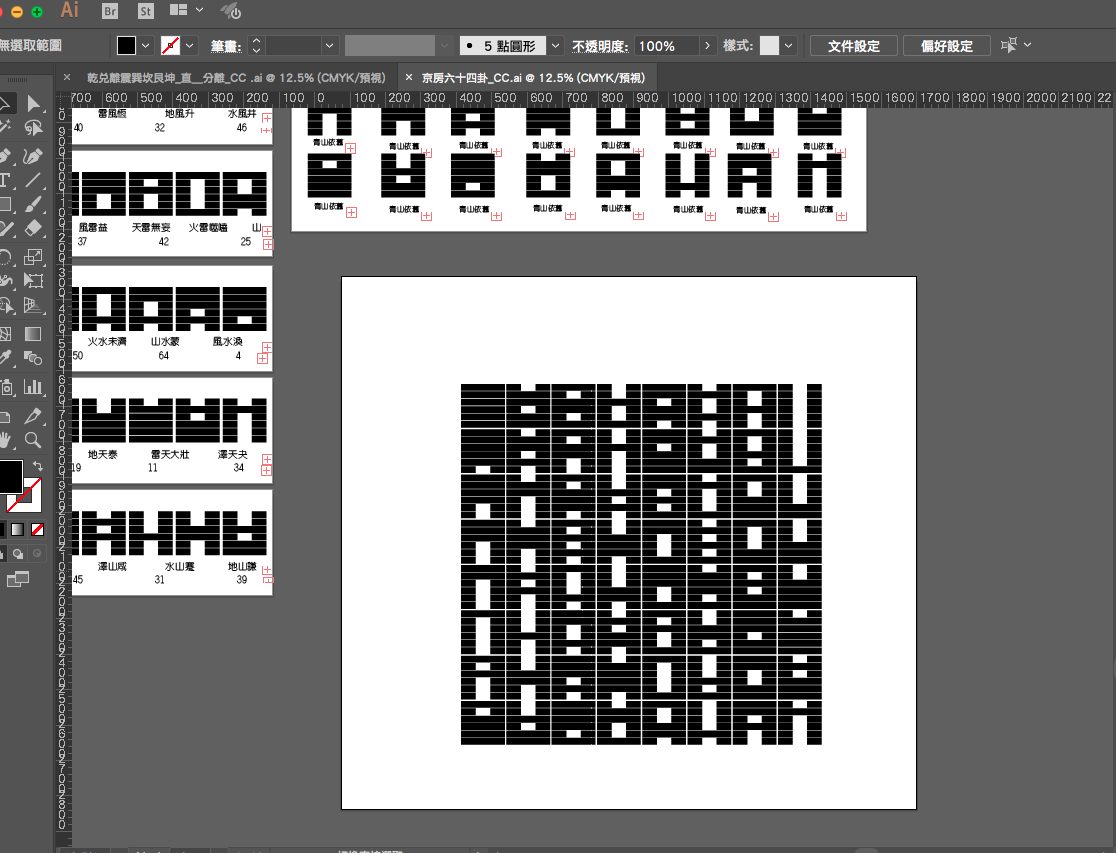
Task: Open the fill color dropdown
Action: coord(145,46)
